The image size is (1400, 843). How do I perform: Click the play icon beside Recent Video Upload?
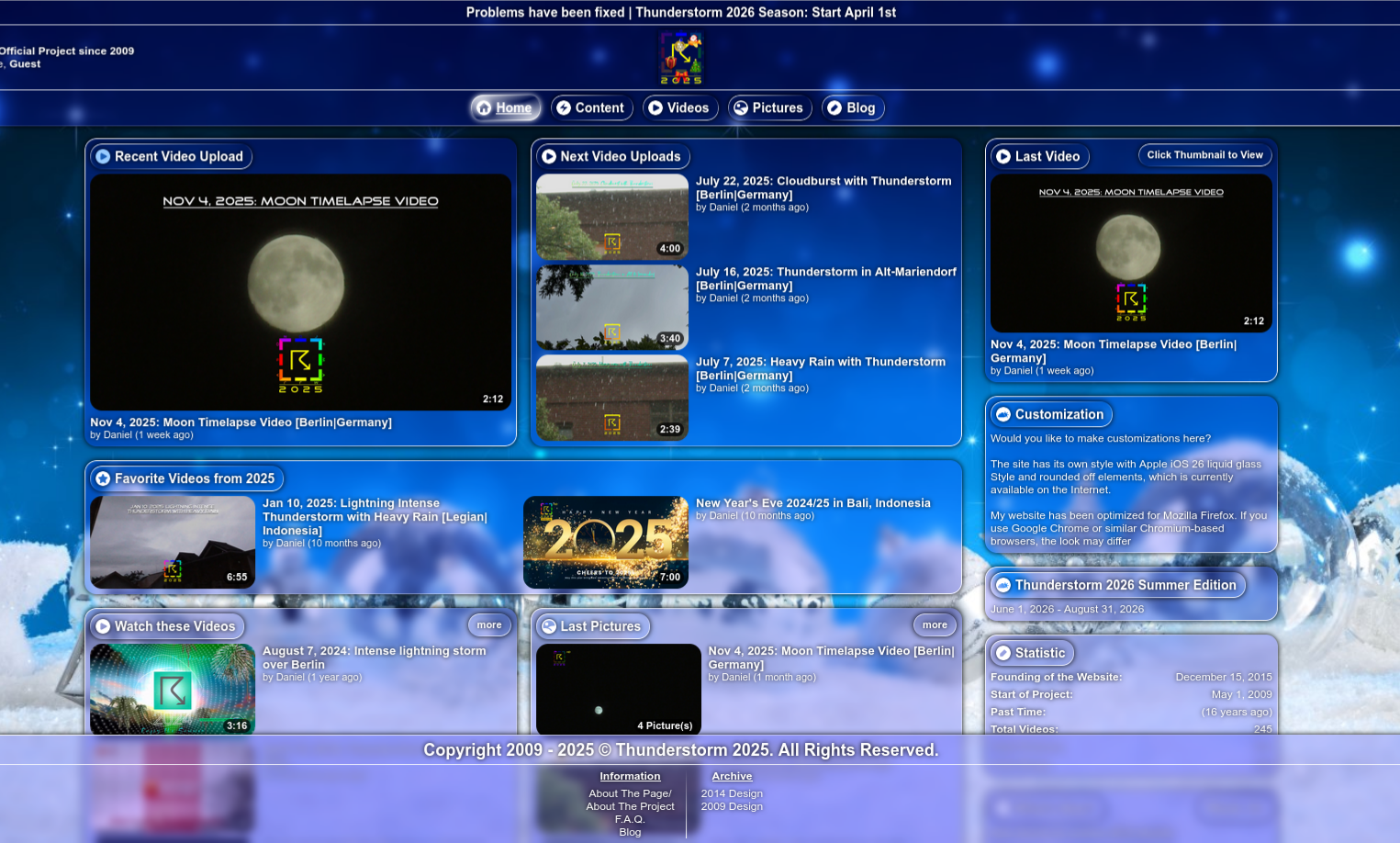point(103,157)
